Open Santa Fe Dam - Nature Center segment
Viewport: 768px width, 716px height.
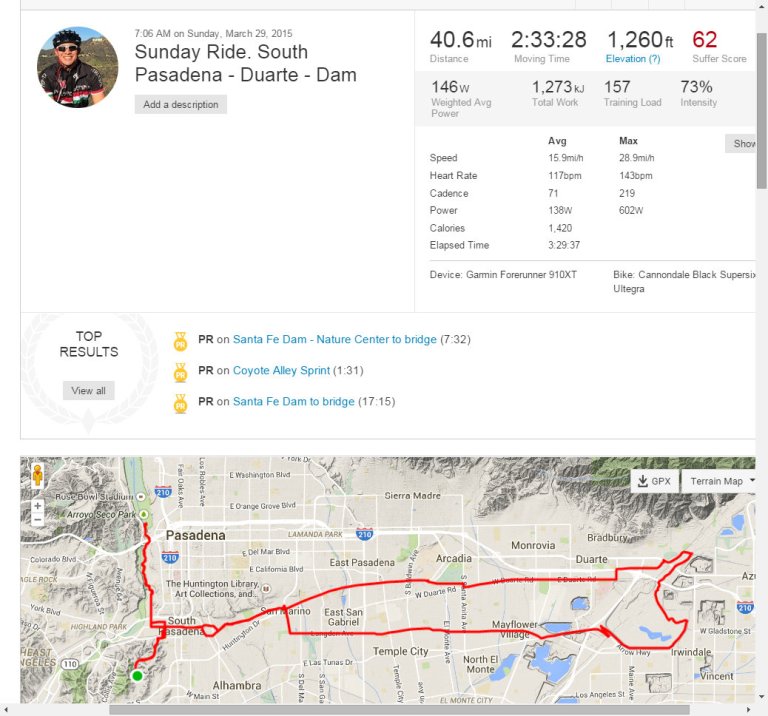(x=334, y=340)
